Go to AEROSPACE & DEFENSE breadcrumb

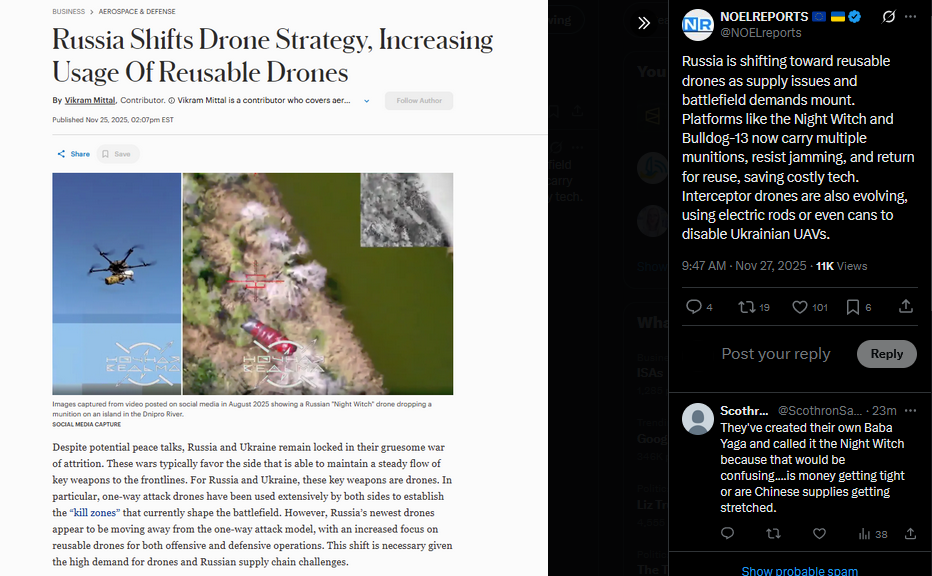137,11
